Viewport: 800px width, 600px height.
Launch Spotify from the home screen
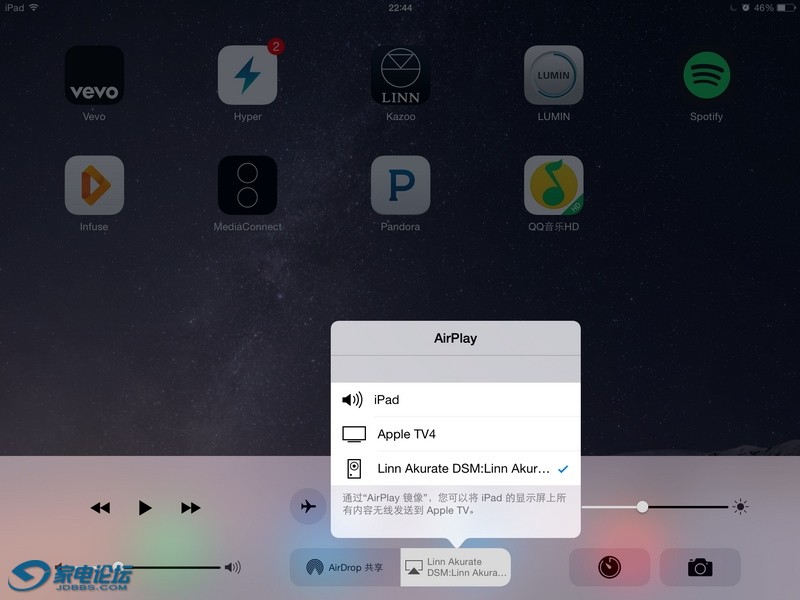(706, 75)
